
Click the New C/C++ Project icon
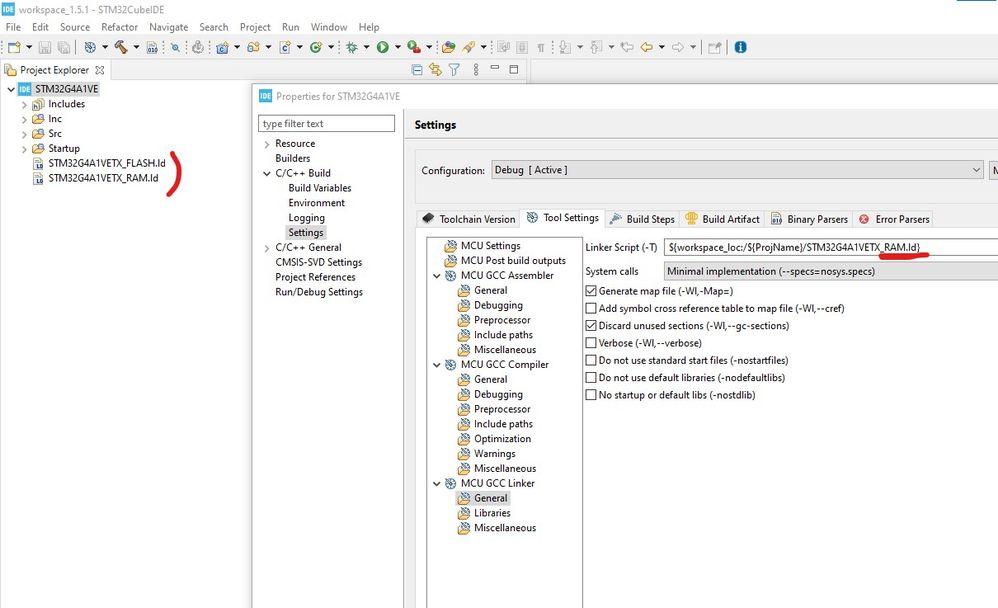coord(222,47)
